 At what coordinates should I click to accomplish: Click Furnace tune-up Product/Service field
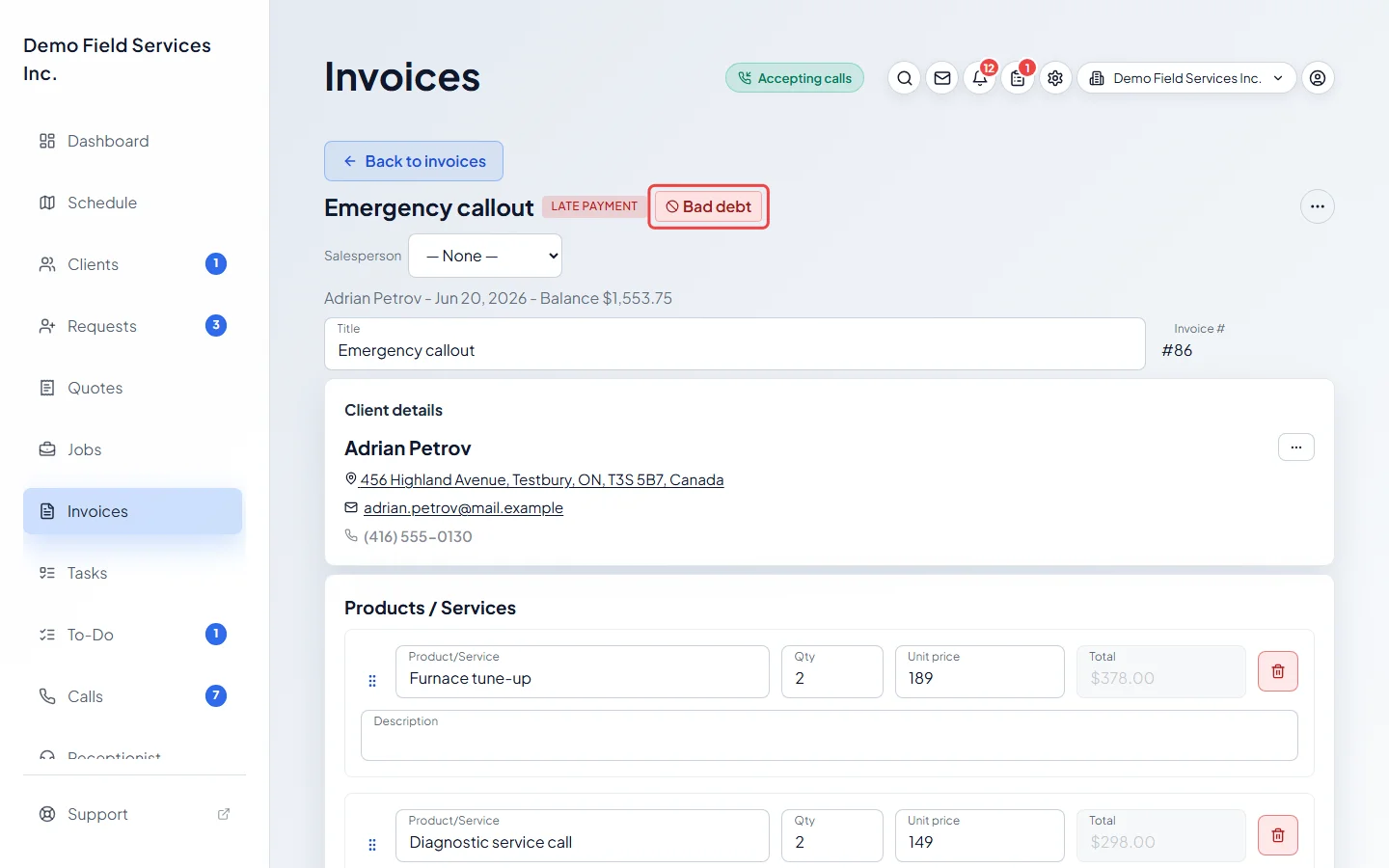click(583, 671)
